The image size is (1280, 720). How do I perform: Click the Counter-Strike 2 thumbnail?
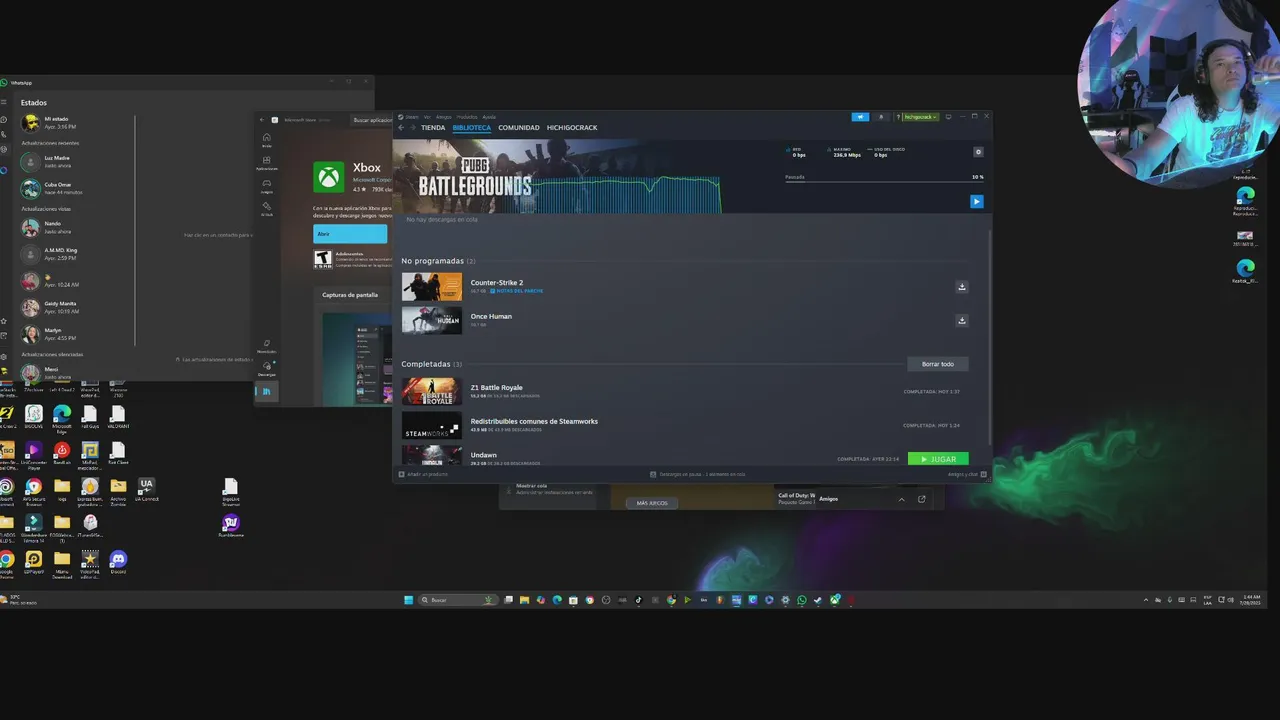[432, 287]
